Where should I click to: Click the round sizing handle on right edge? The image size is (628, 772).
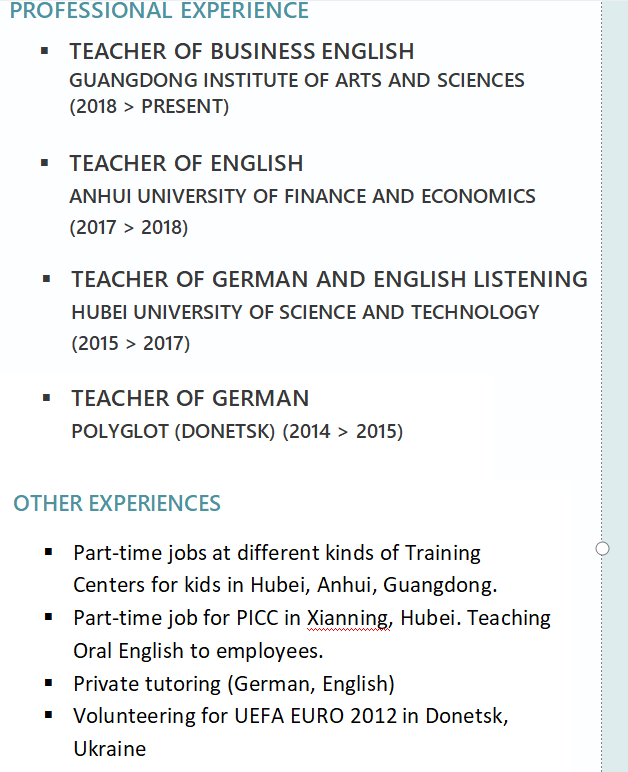click(602, 548)
